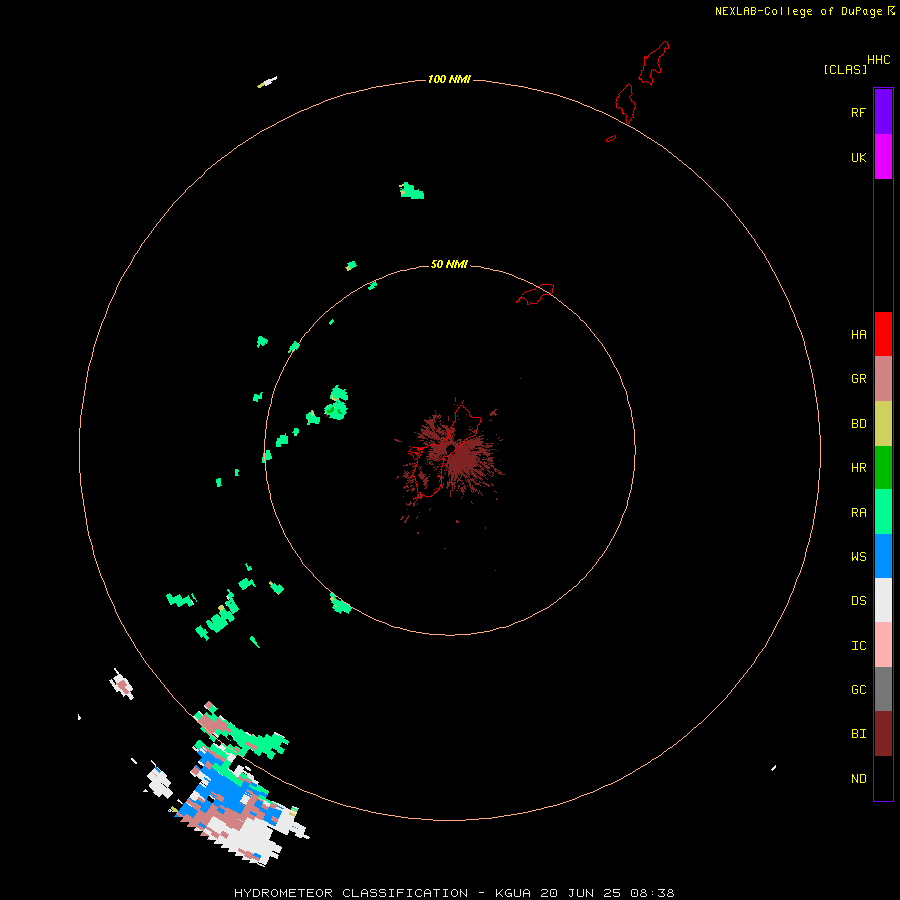The height and width of the screenshot is (900, 900).
Task: Click the BI brown legend swatch
Action: 883,733
